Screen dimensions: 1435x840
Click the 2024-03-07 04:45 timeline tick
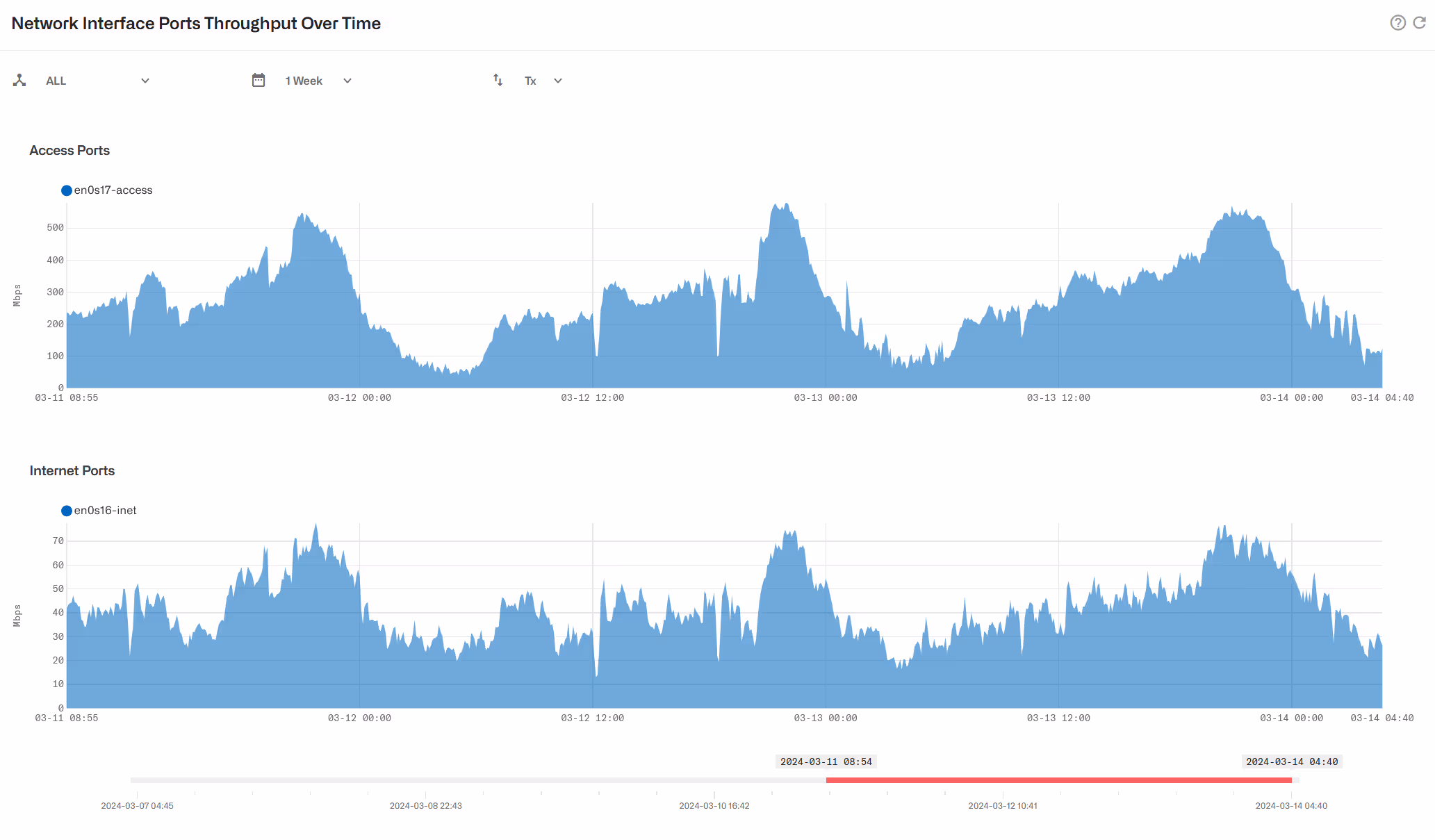point(137,806)
